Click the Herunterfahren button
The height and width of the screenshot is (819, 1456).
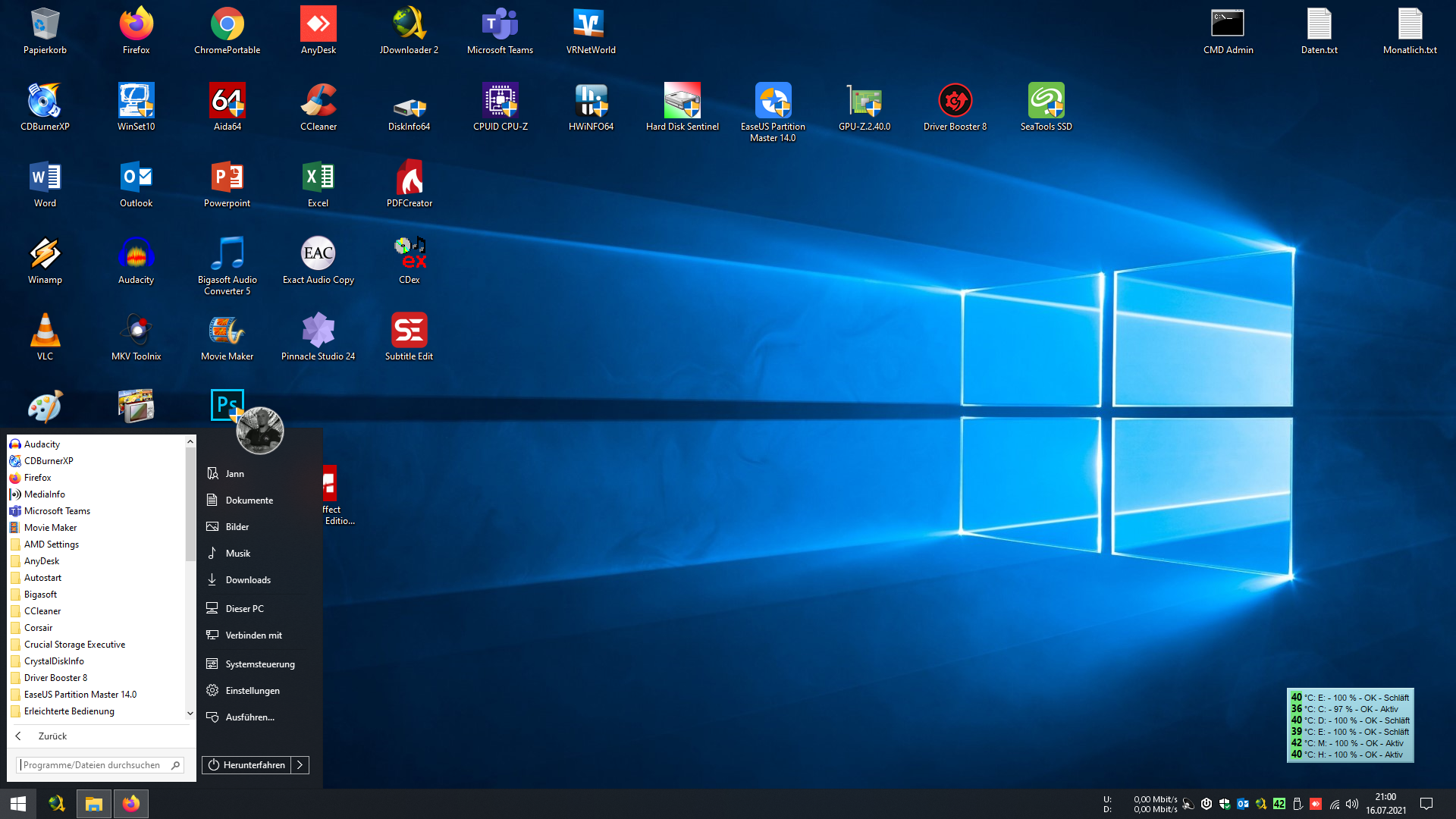246,765
